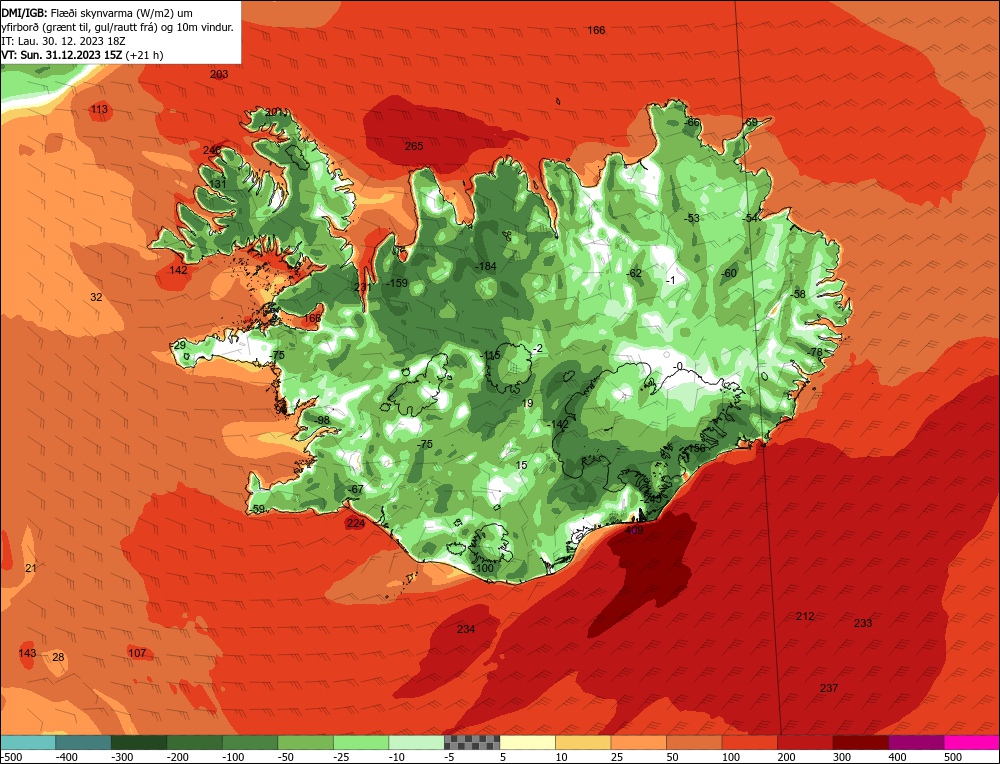This screenshot has height=764, width=1000.
Task: Click the value '21' near the left edge
Action: coord(31,568)
